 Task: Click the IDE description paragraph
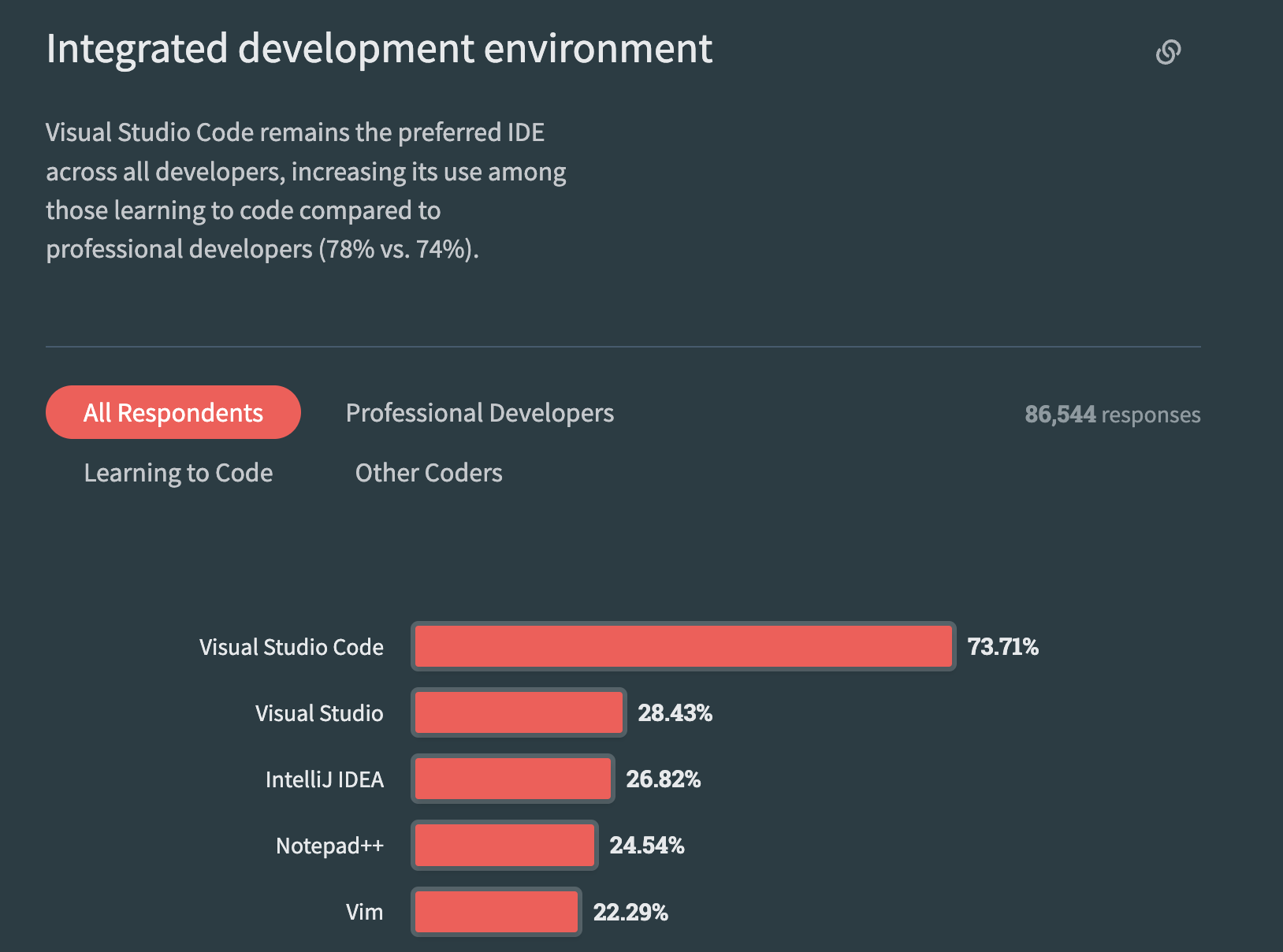coord(306,191)
